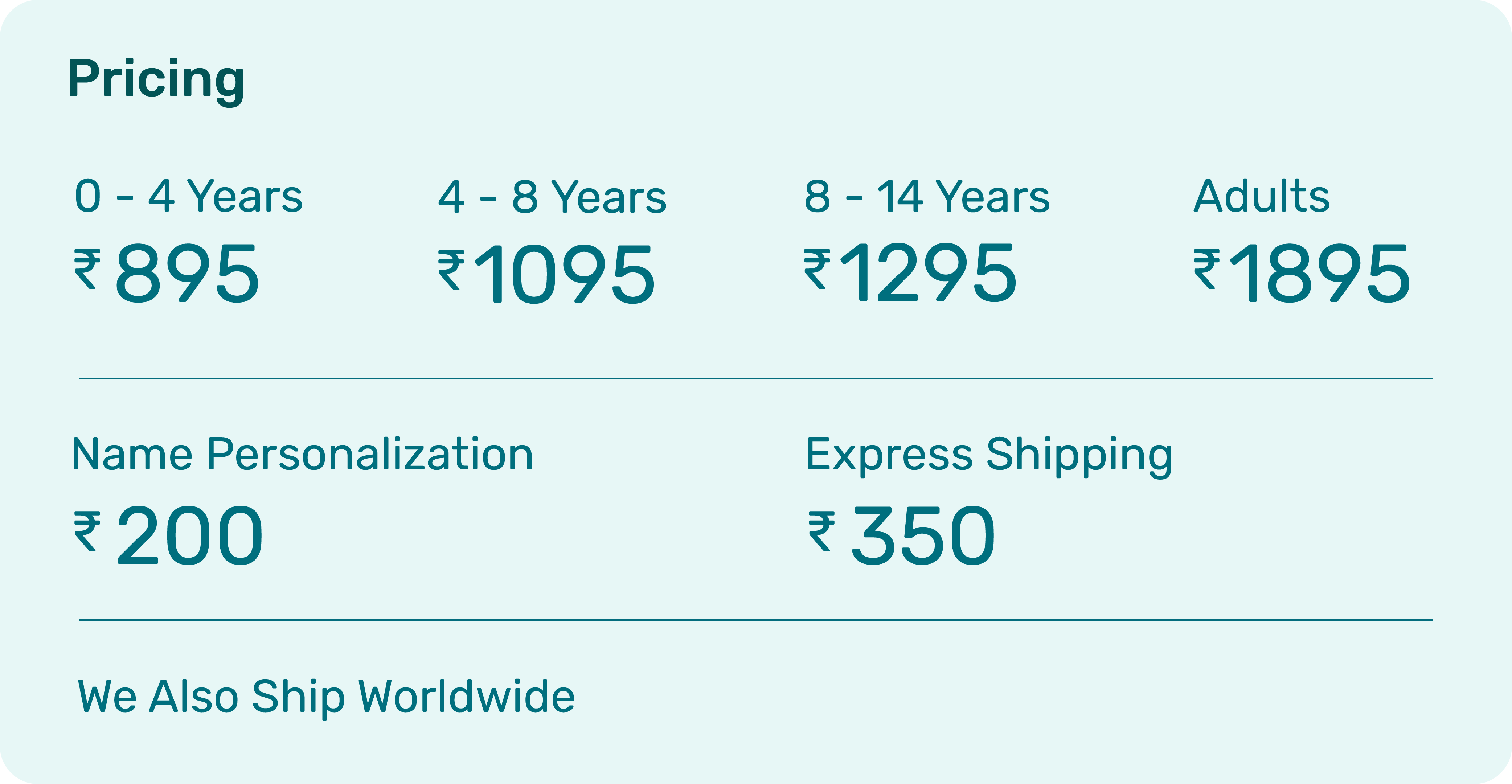Viewport: 1512px width, 784px height.
Task: Click the 1295 price amount
Action: pyautogui.click(x=929, y=274)
